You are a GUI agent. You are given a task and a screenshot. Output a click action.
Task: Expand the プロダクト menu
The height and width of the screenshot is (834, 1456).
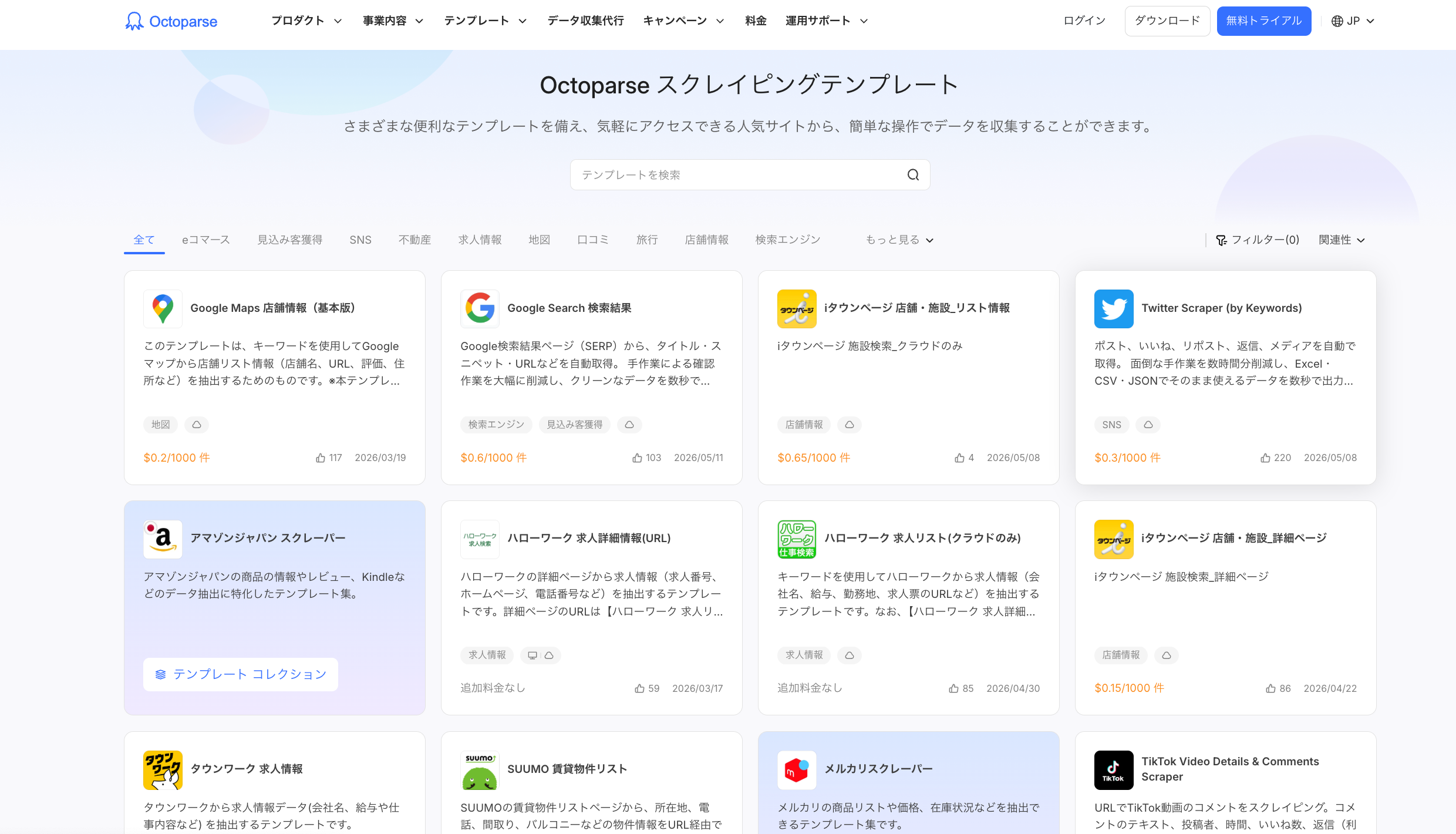(306, 21)
